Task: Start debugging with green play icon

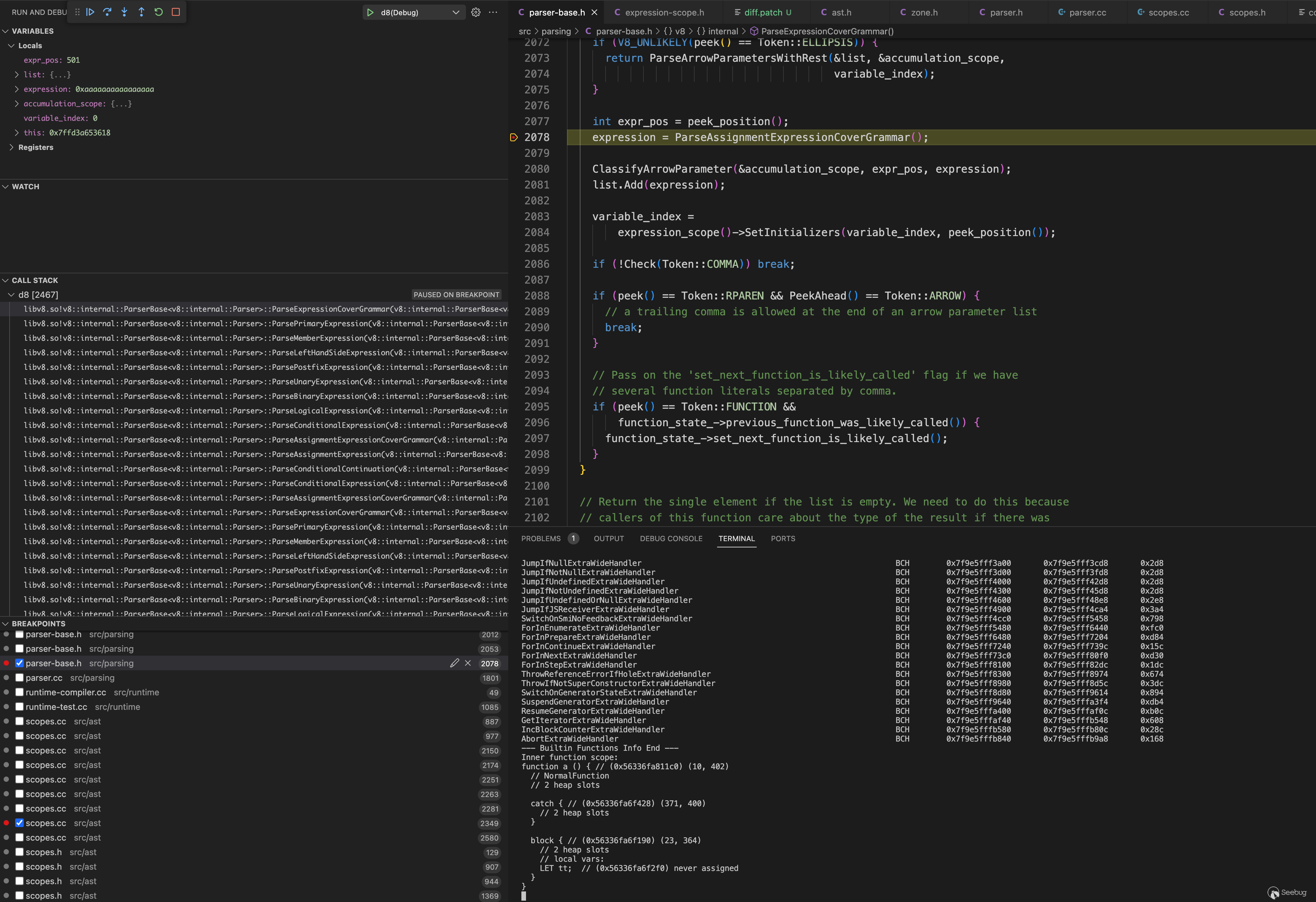Action: [x=370, y=13]
